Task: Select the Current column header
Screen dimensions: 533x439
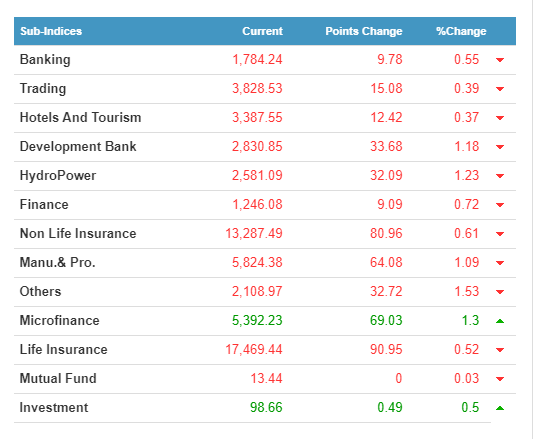Action: [262, 31]
